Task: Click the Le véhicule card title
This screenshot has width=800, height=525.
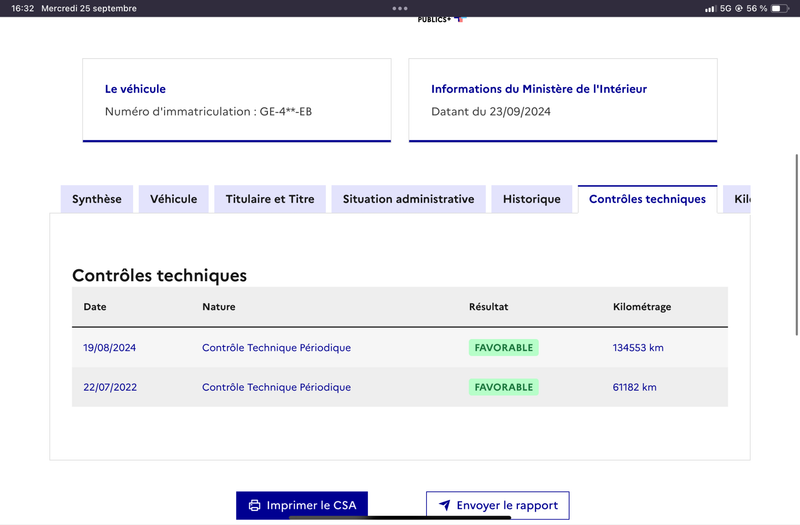Action: coord(135,89)
